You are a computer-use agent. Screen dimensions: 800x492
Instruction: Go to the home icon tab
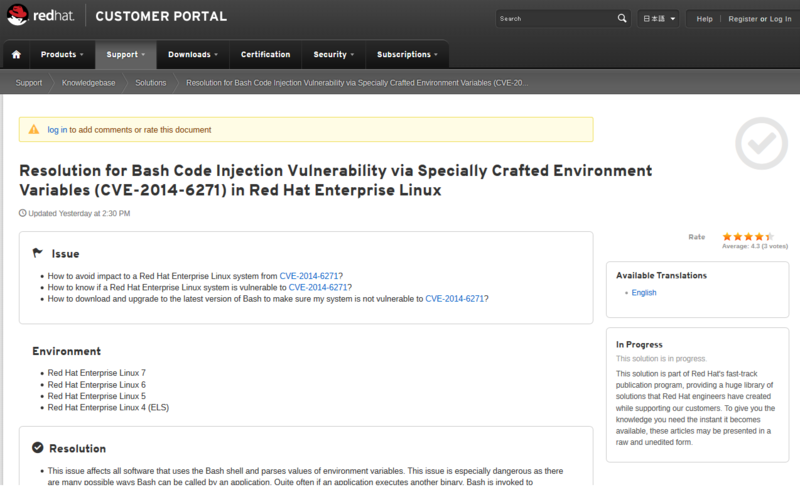click(x=16, y=55)
